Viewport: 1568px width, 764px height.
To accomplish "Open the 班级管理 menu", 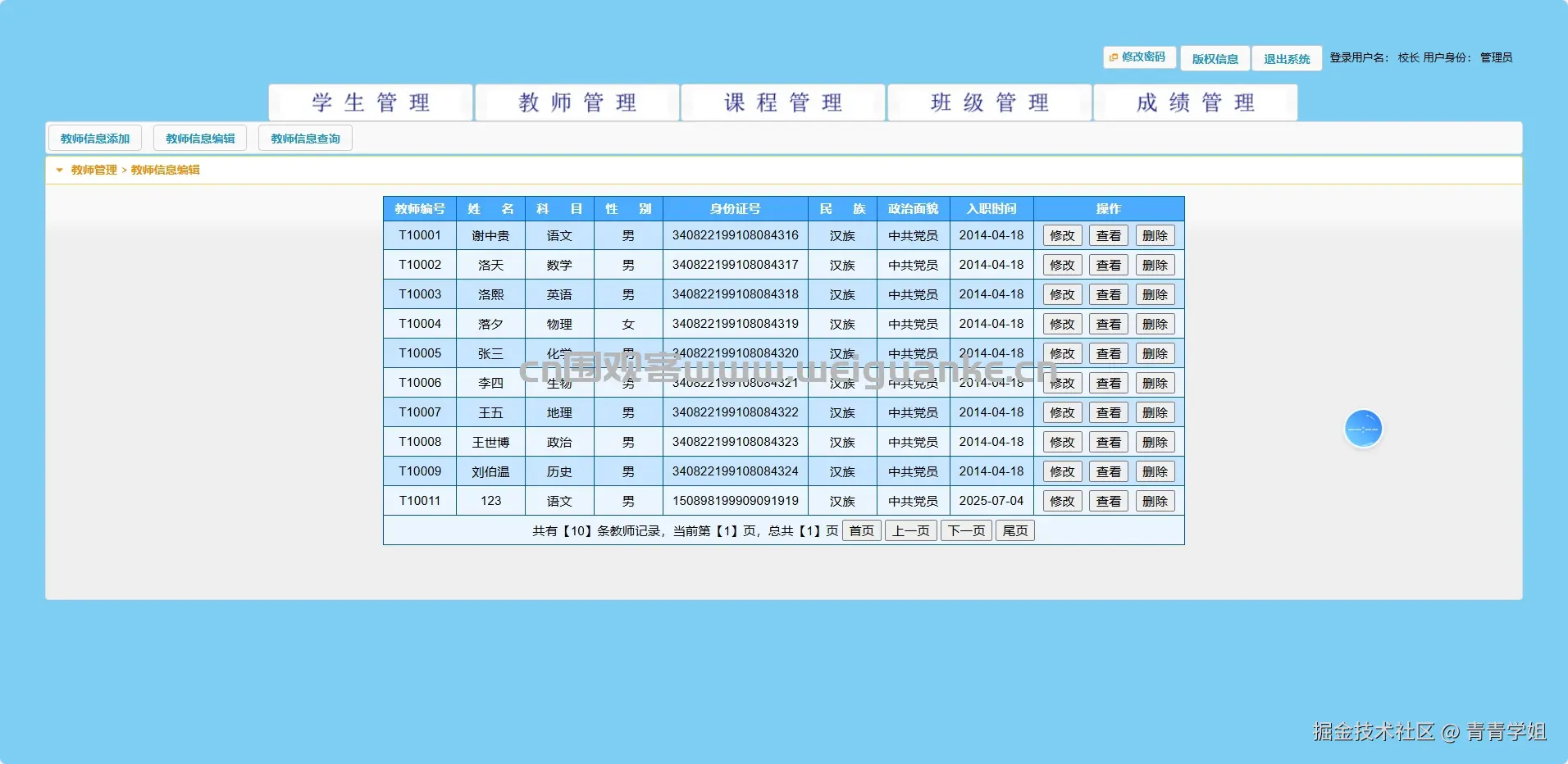I will coord(990,102).
